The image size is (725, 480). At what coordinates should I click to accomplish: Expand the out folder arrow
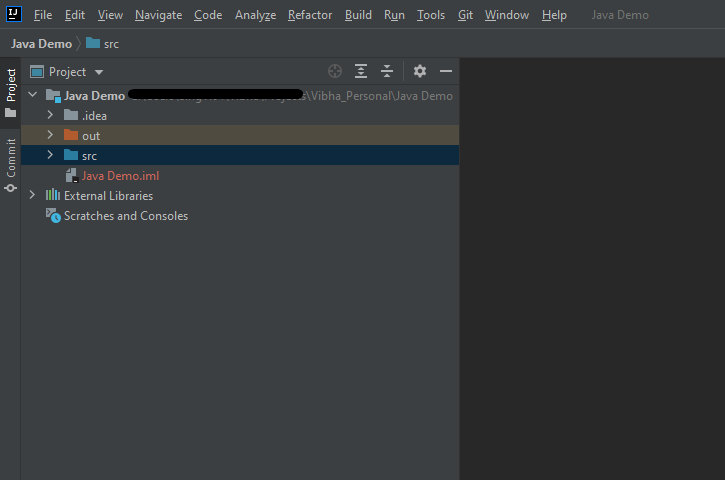(50, 136)
